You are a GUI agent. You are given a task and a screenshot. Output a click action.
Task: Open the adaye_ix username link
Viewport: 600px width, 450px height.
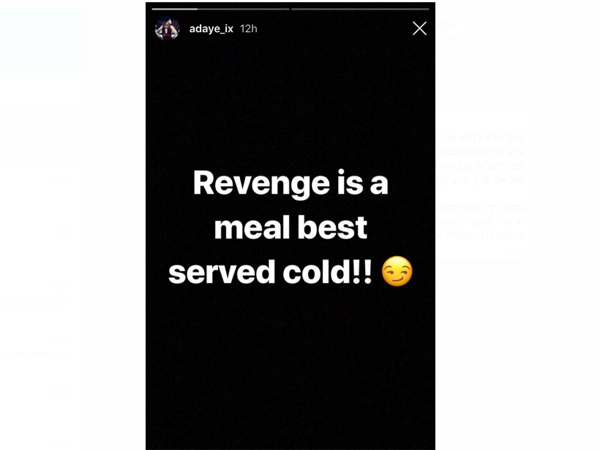tap(211, 29)
